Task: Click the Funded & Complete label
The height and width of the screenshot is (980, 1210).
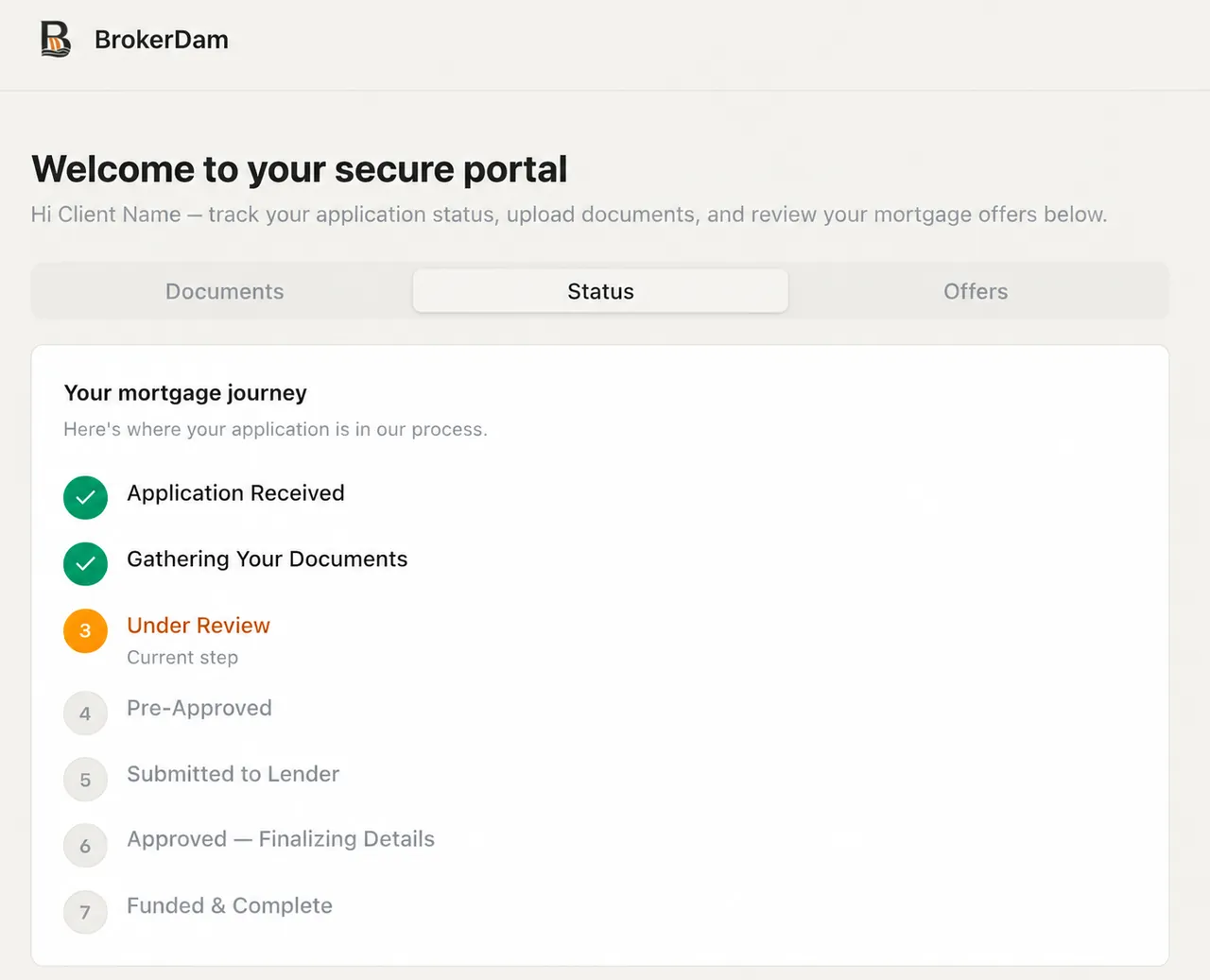Action: point(230,905)
